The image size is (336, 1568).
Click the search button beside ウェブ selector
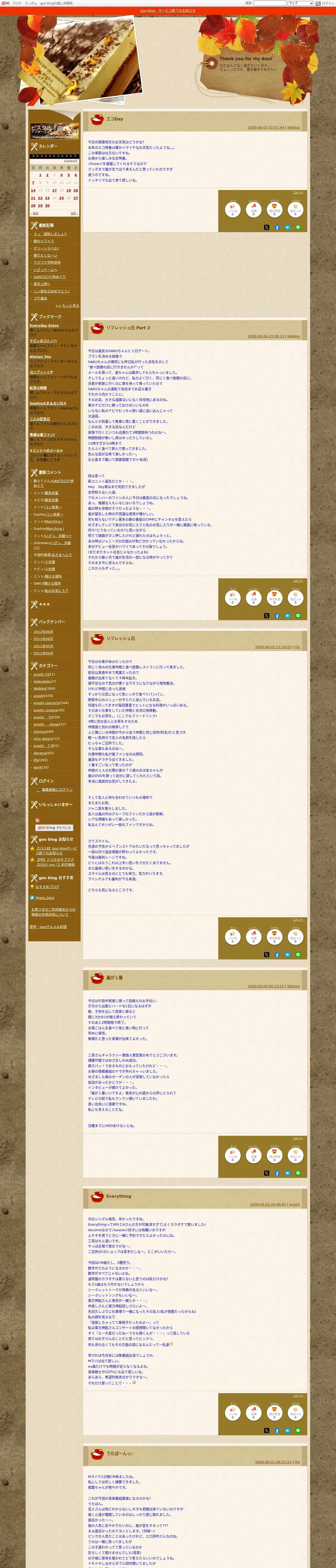pyautogui.click(x=318, y=3)
